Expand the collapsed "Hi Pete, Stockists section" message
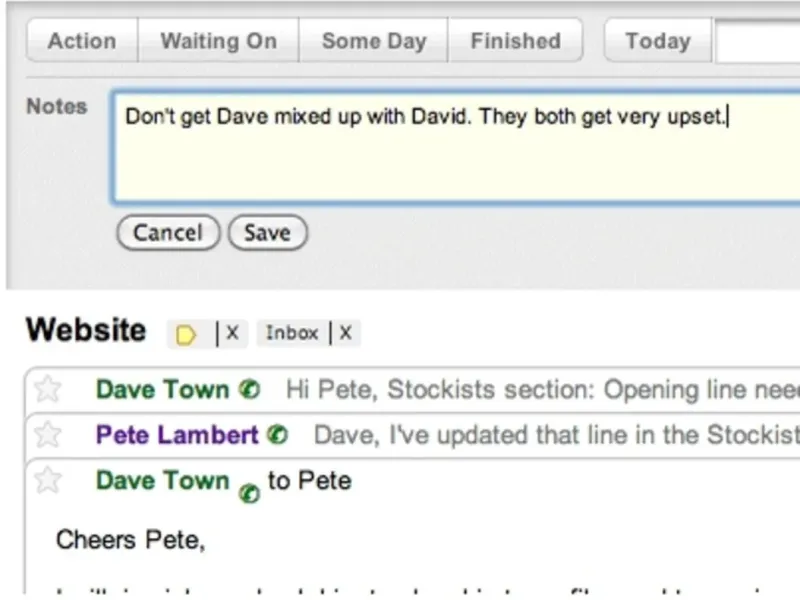 (x=541, y=389)
